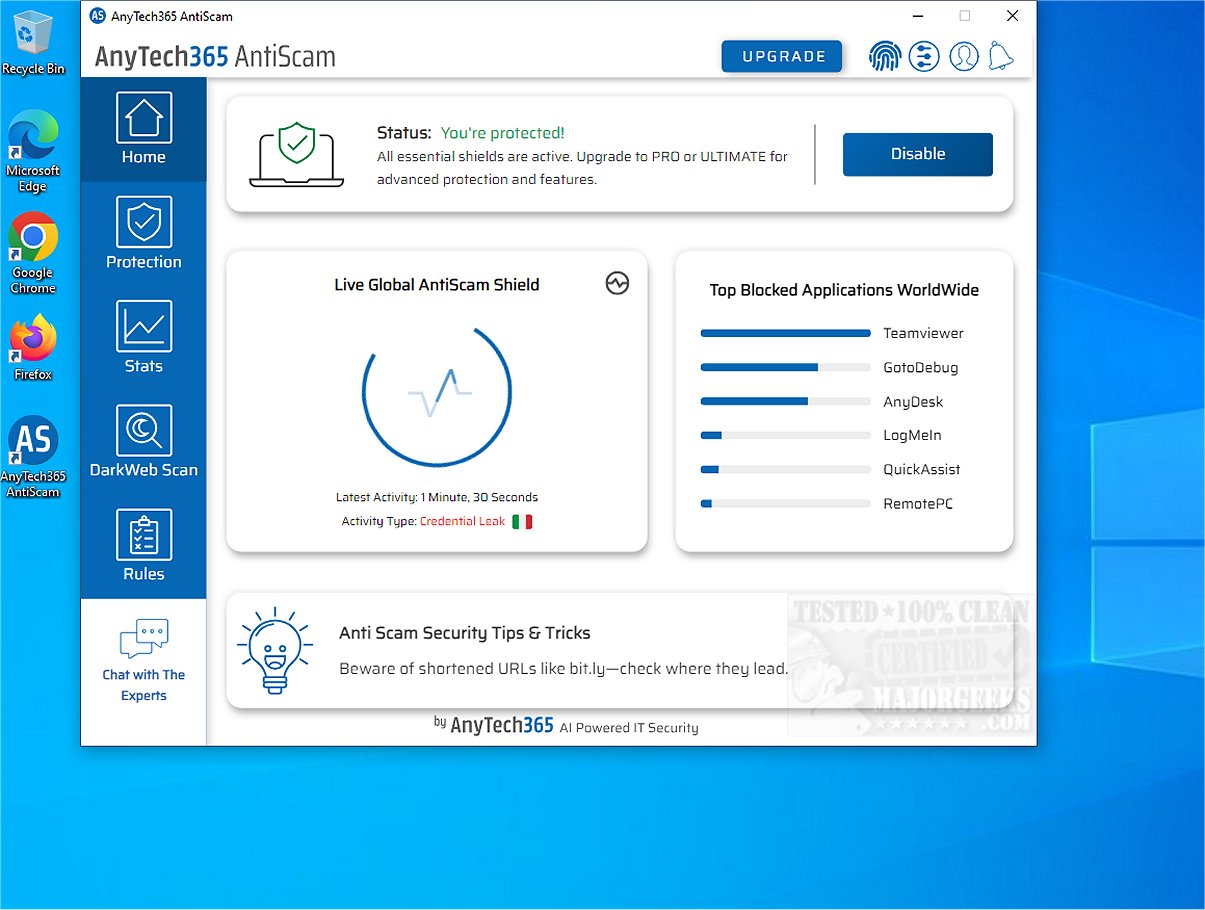
Task: Click the activity pulse icon on the shield card
Action: point(617,283)
